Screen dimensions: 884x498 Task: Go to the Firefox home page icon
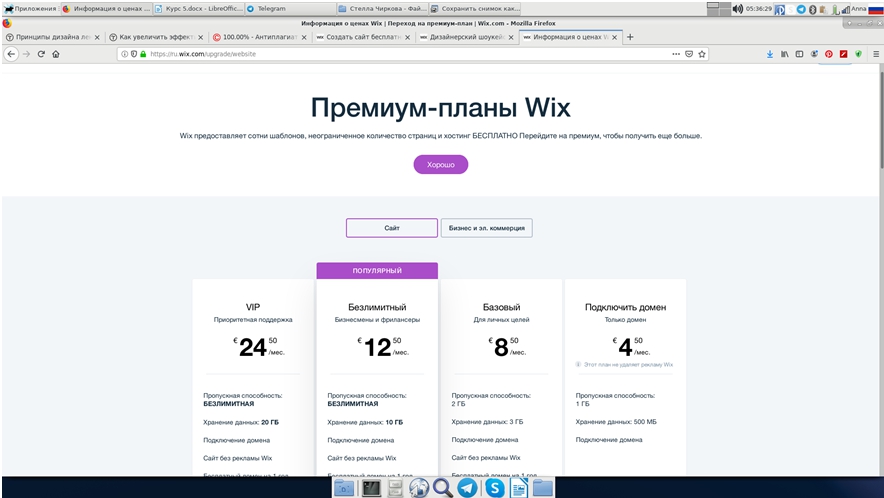pos(56,54)
